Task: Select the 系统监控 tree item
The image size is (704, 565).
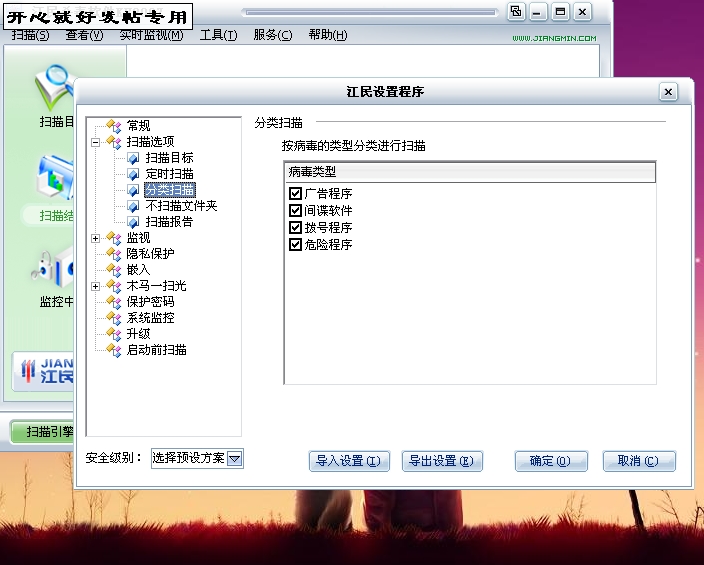Action: pyautogui.click(x=150, y=318)
